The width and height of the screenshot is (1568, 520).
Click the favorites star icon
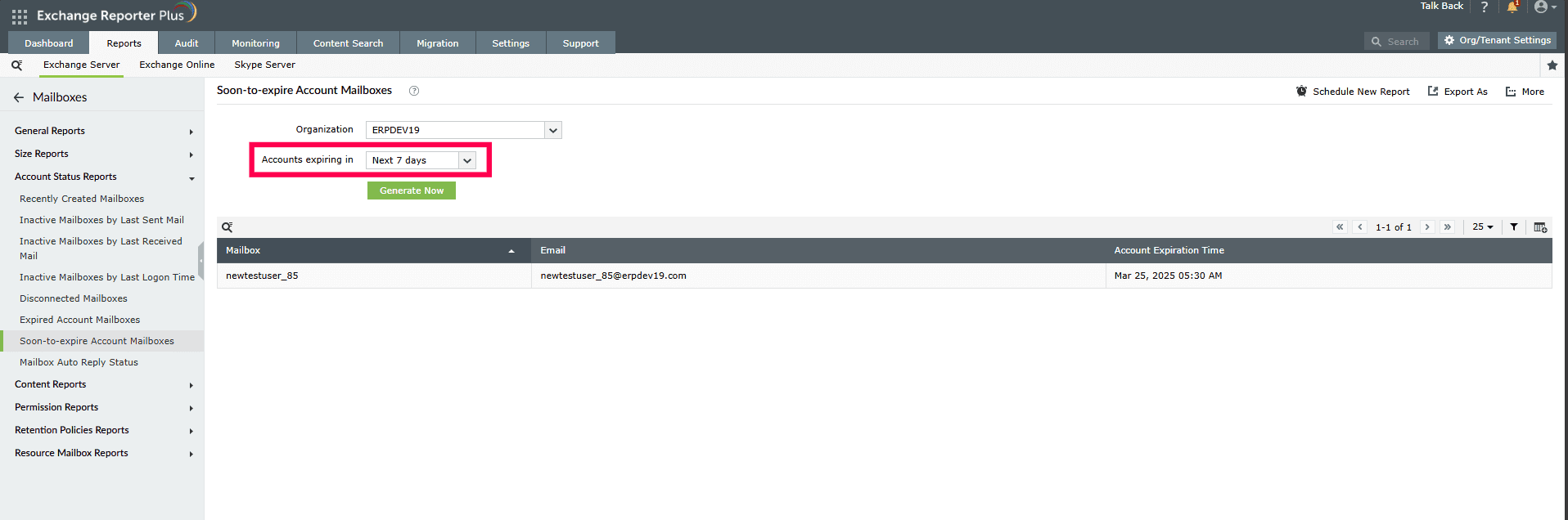tap(1552, 65)
